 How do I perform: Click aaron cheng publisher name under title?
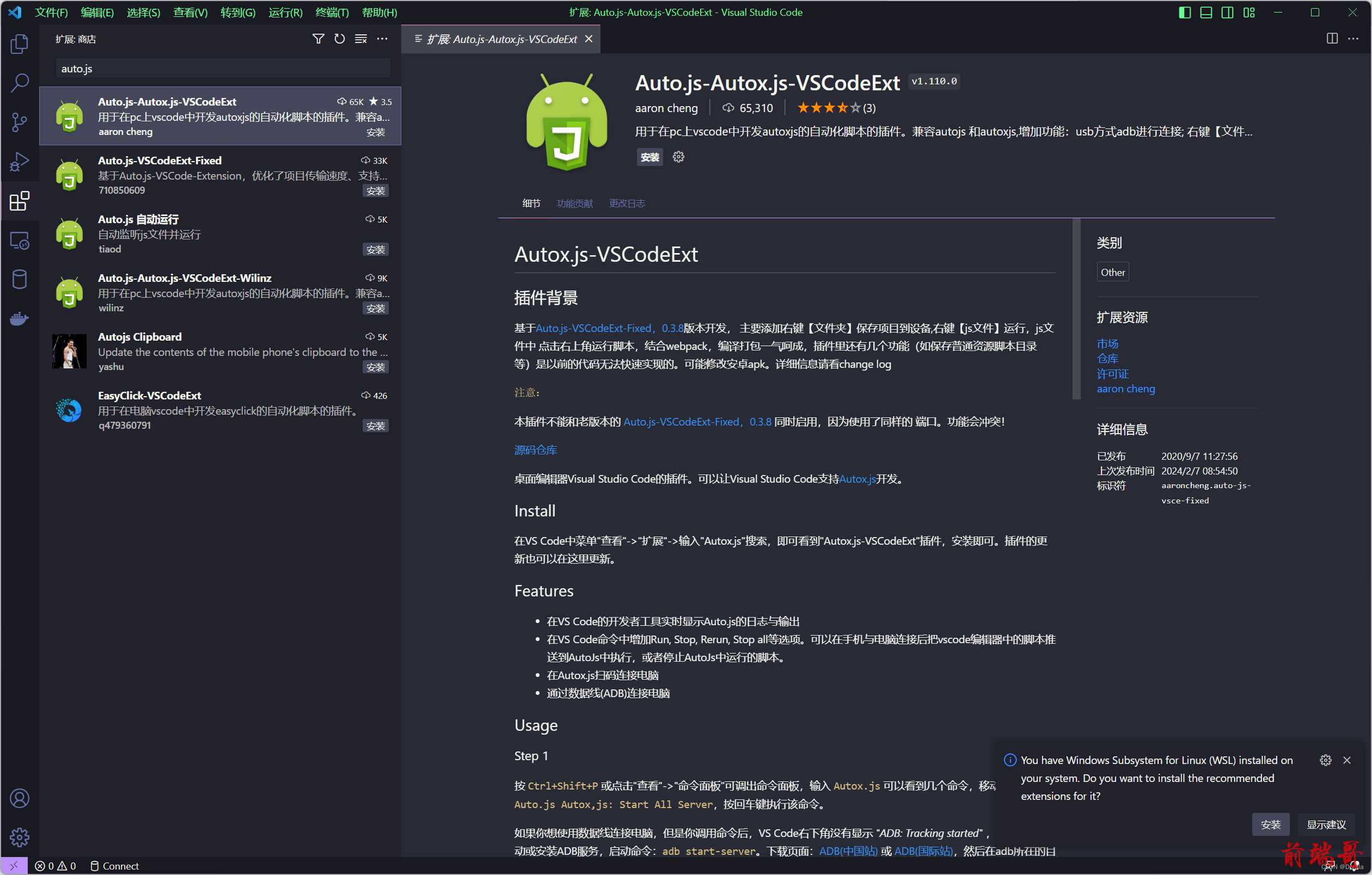[666, 108]
